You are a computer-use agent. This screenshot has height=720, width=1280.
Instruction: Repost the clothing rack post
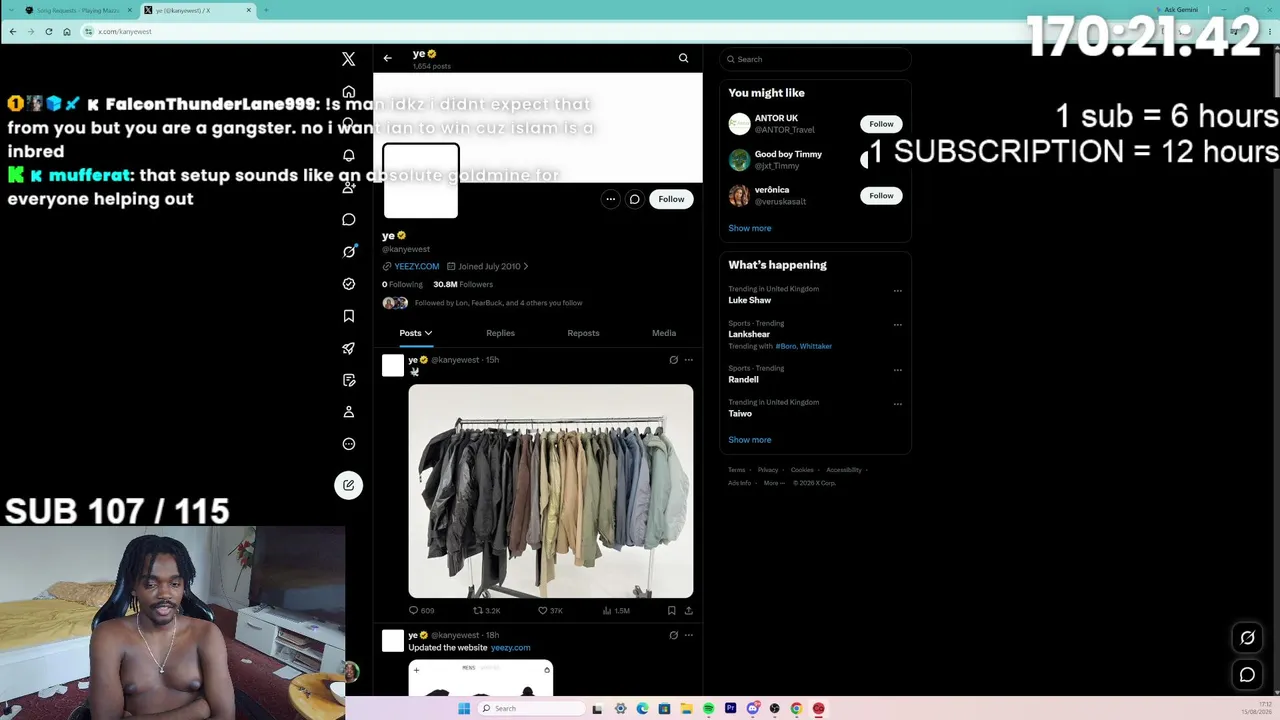[x=486, y=610]
